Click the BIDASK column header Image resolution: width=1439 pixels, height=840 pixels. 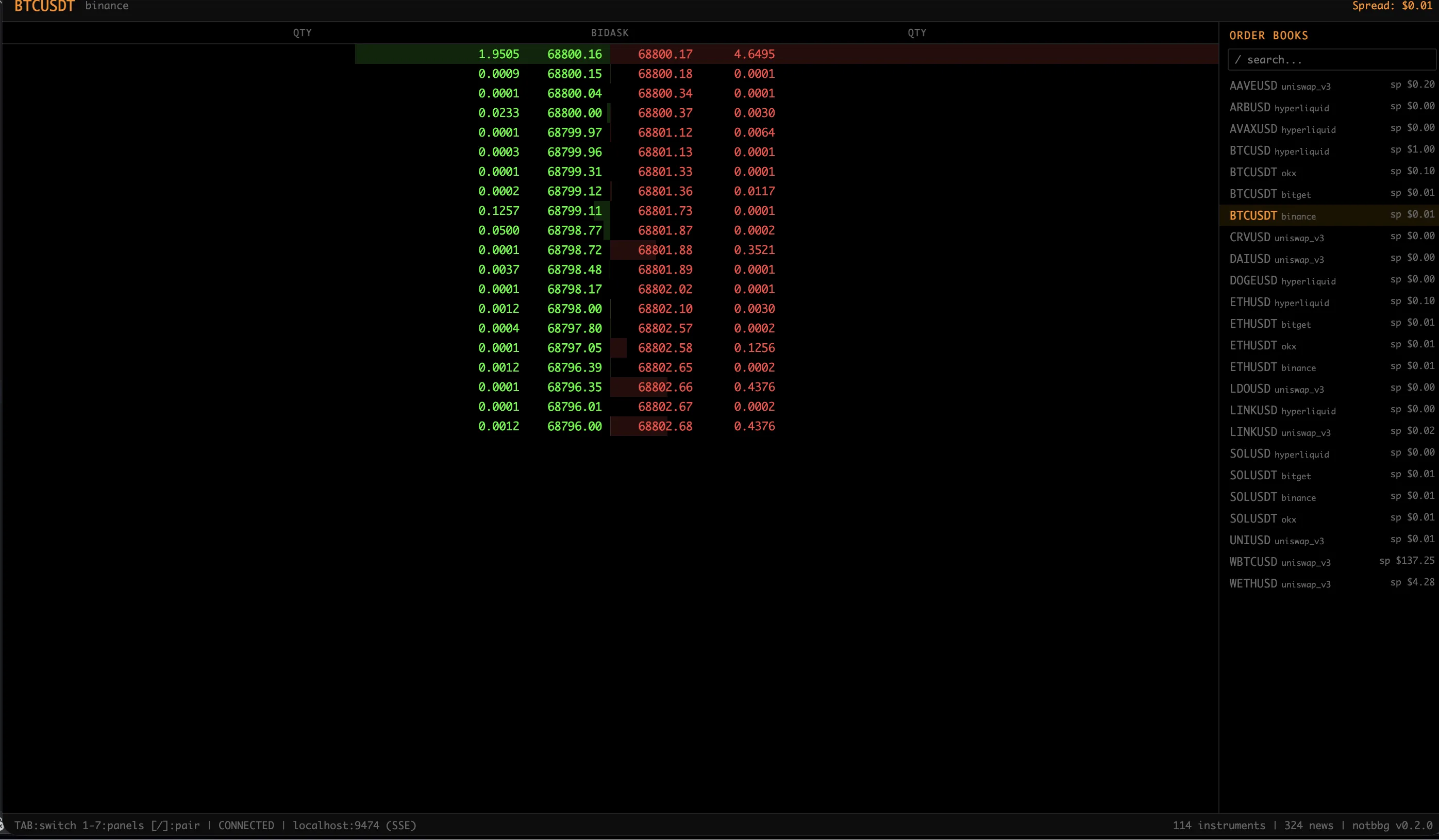609,32
